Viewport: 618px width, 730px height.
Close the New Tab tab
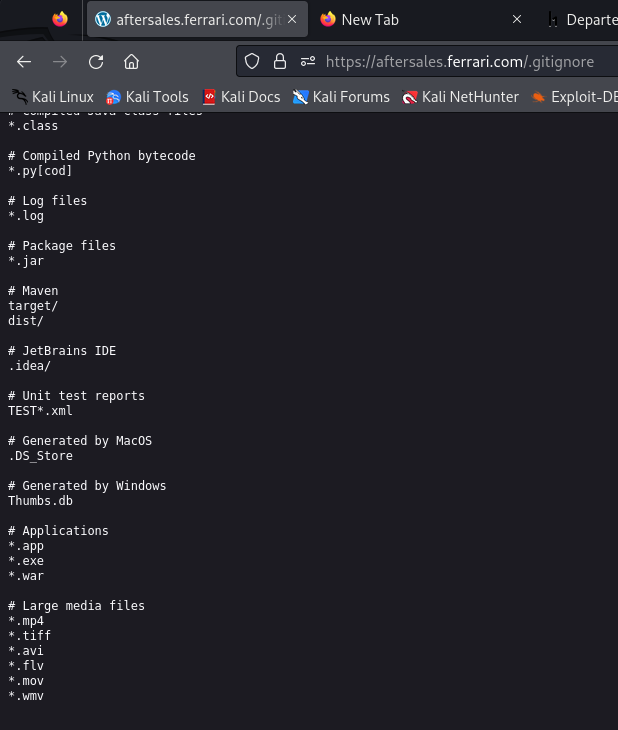516,19
